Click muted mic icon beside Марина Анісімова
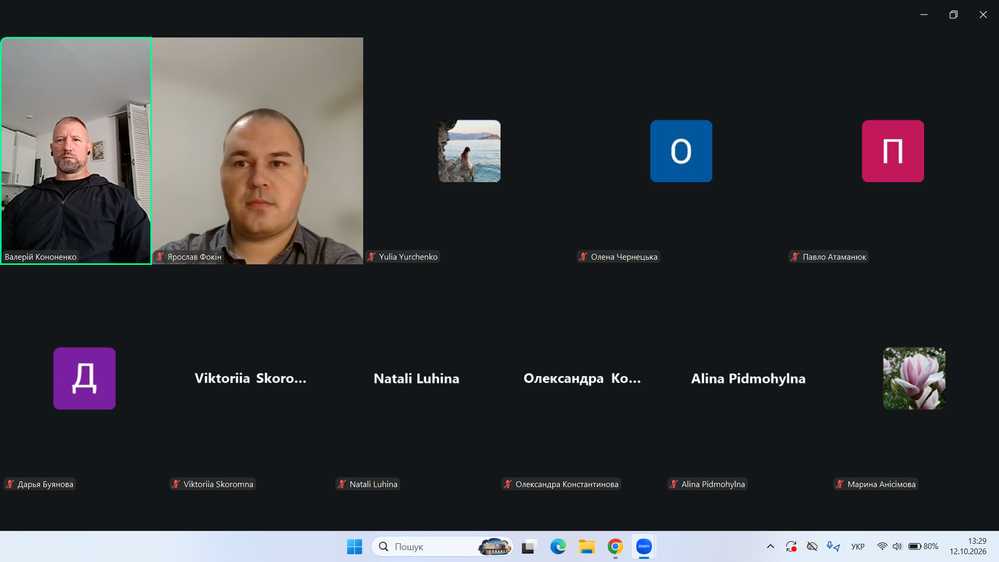Screen dimensions: 999x562 [x=840, y=484]
